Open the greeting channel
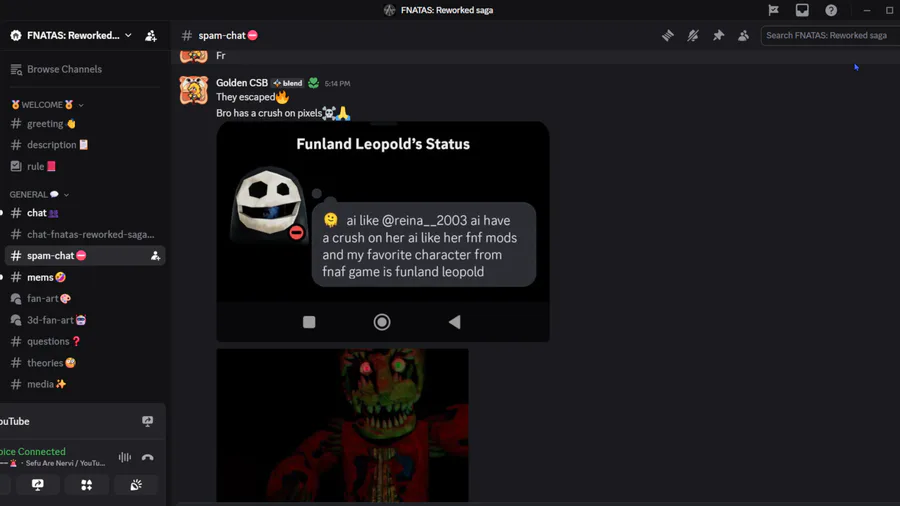This screenshot has height=506, width=900. 84,123
